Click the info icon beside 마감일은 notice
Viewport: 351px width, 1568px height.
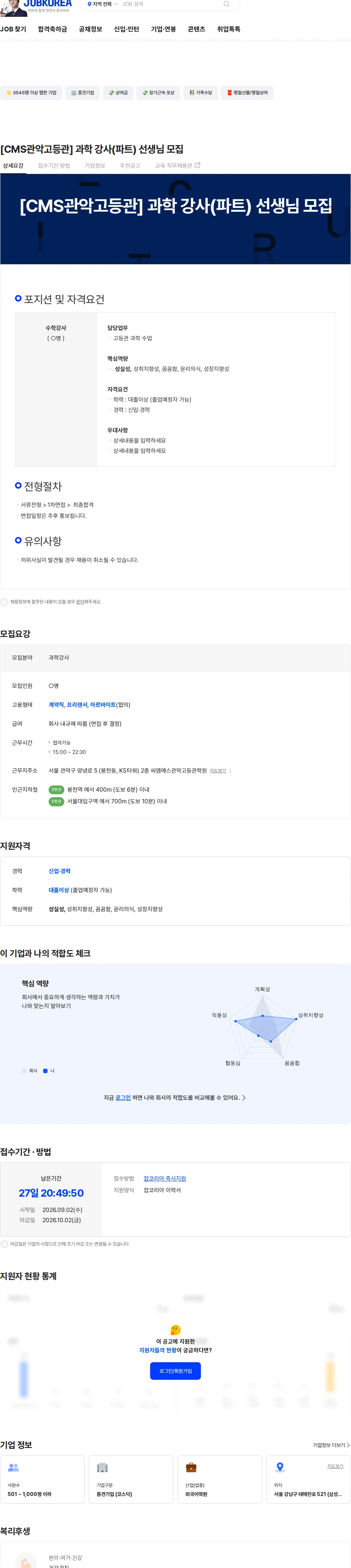4,1244
